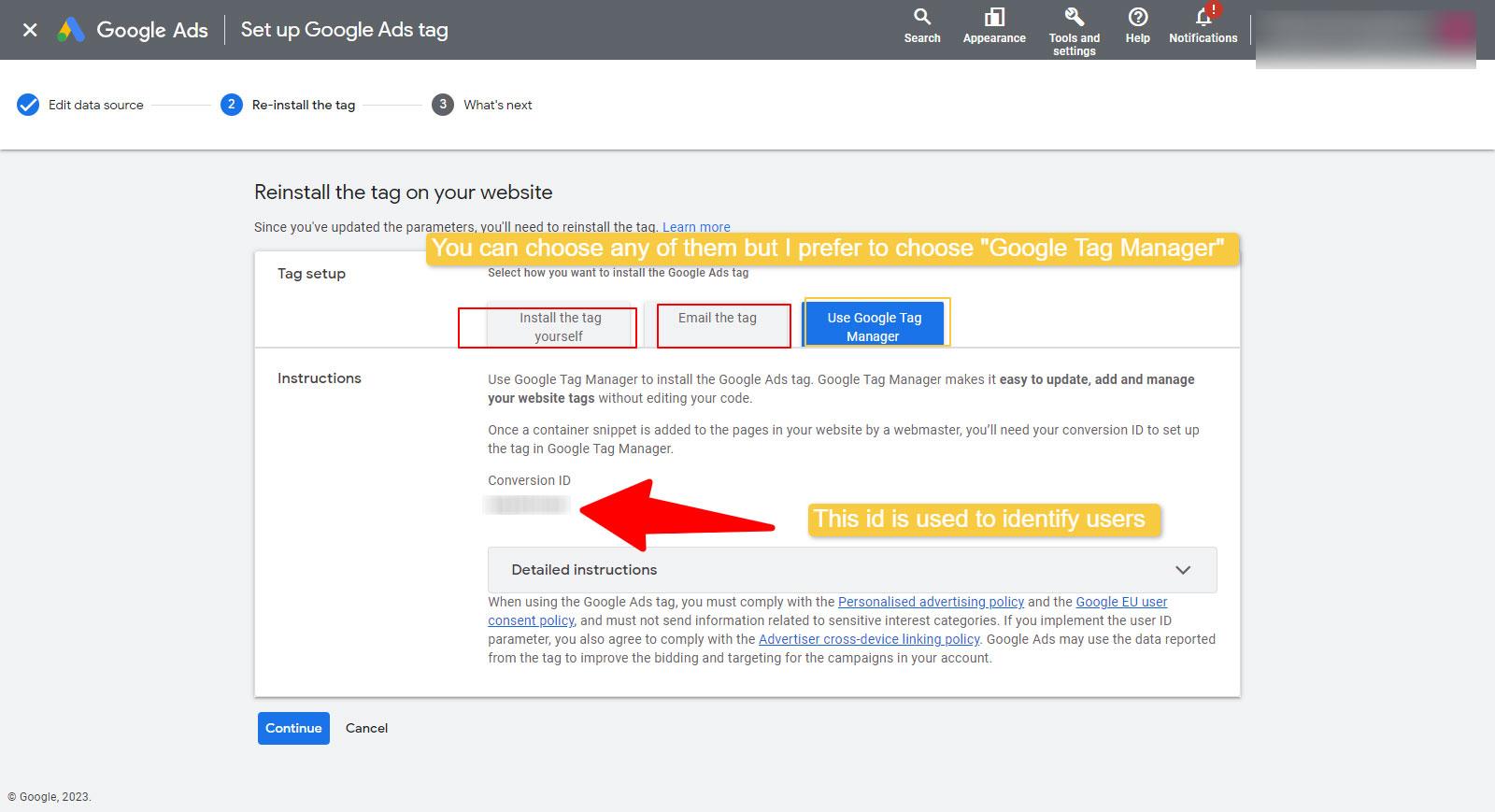Select Install the tag yourself tab
This screenshot has width=1495, height=812.
pyautogui.click(x=559, y=327)
